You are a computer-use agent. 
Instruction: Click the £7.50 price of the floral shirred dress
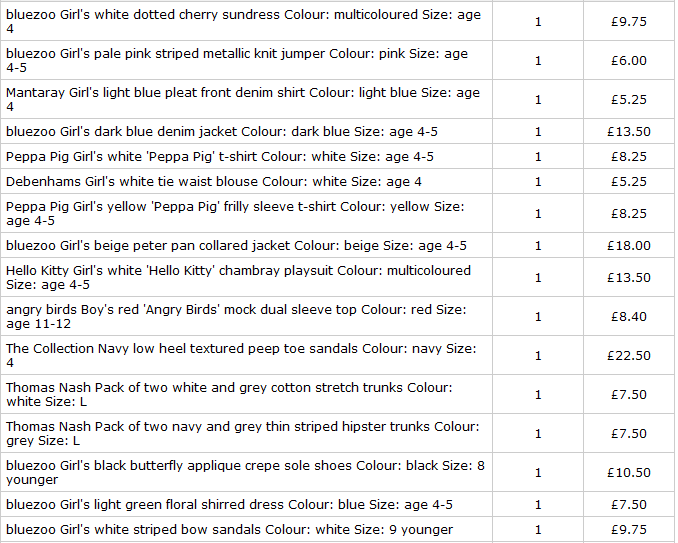coord(629,505)
